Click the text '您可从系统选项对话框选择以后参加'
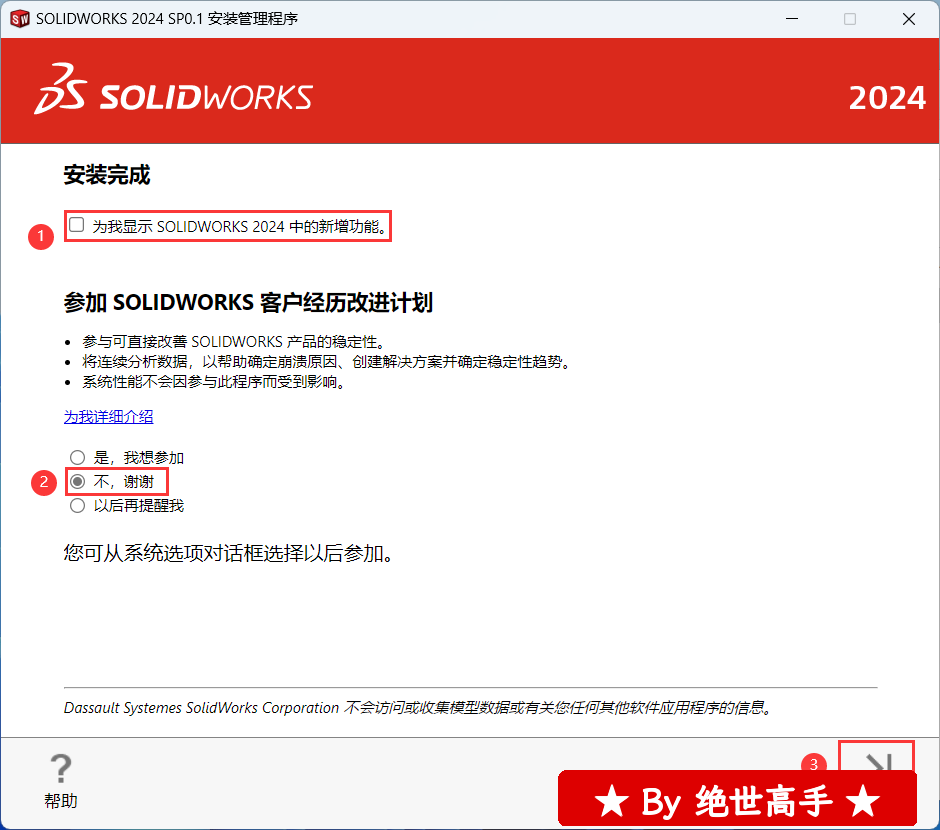The image size is (940, 830). tap(228, 553)
